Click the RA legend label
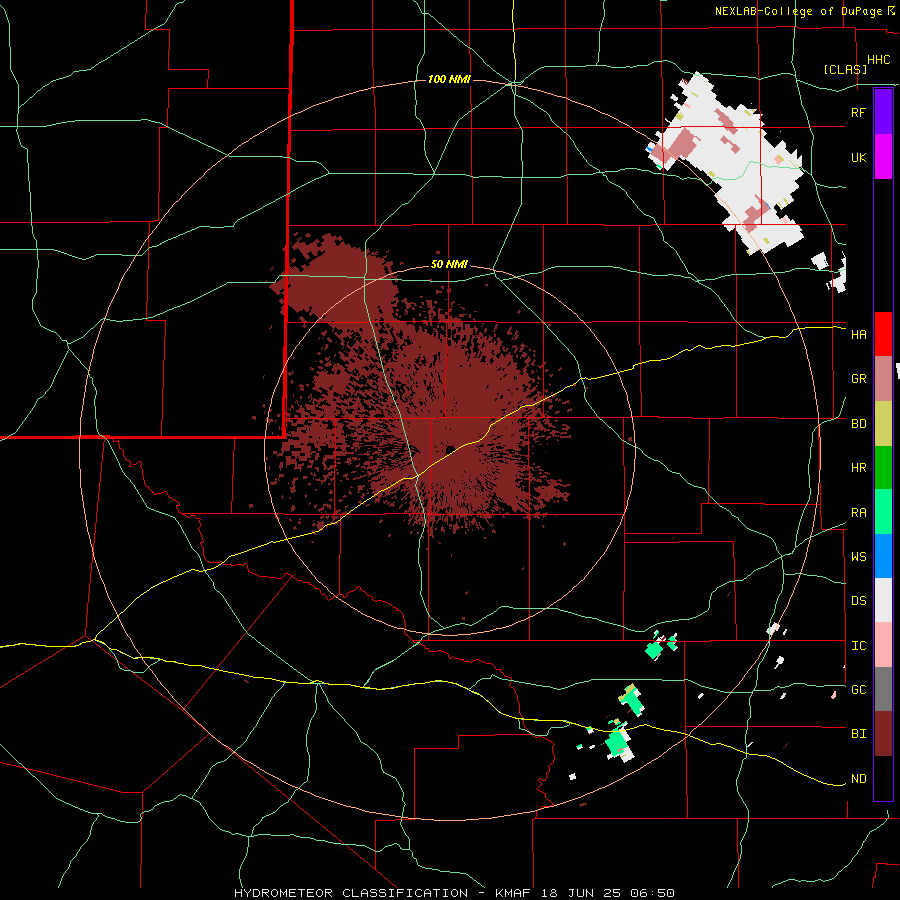This screenshot has height=900, width=900. coord(858,513)
